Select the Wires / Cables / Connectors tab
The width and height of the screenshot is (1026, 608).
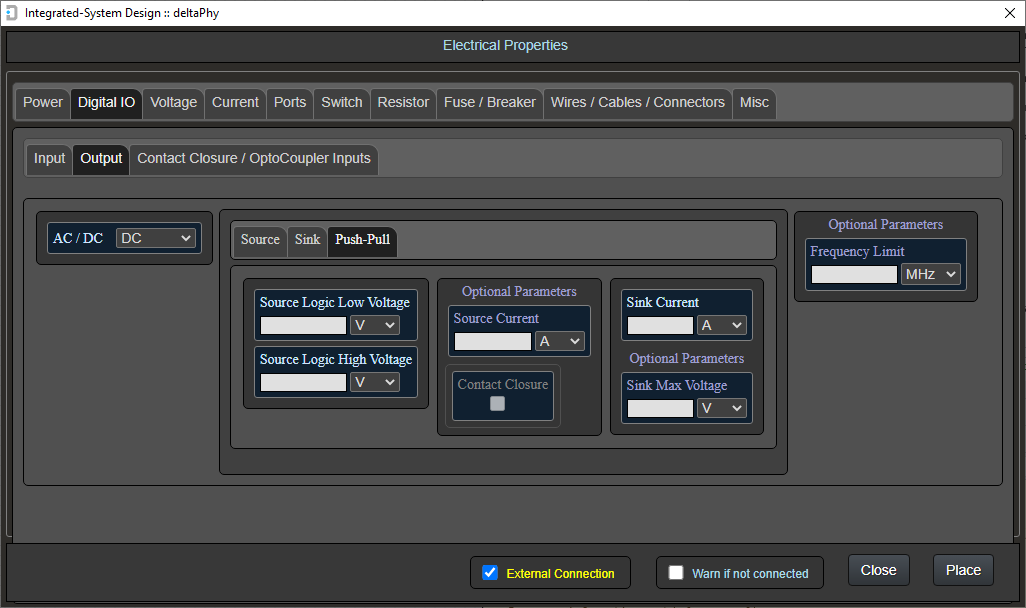[637, 102]
